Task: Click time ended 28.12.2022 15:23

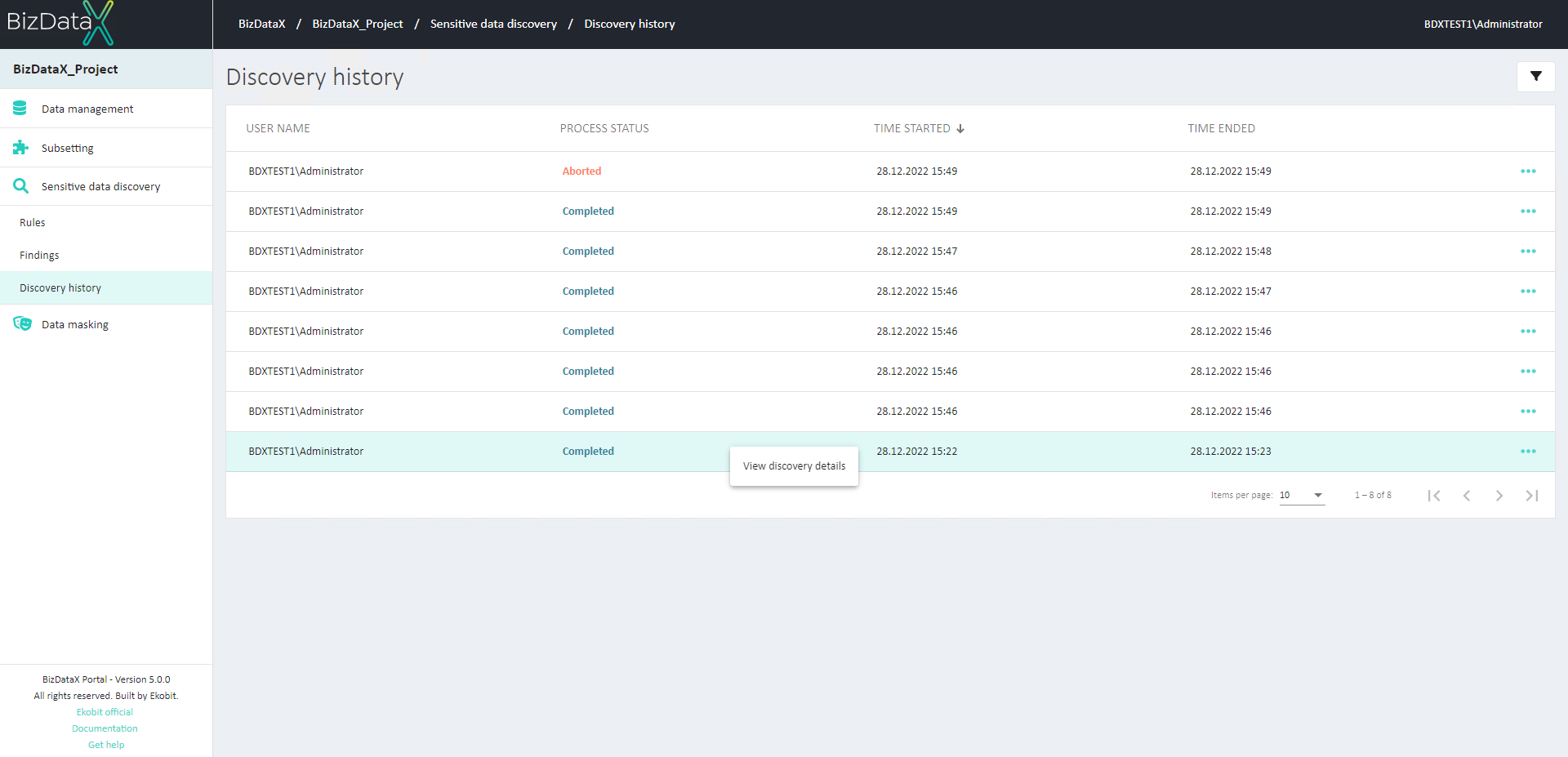Action: coord(1231,452)
